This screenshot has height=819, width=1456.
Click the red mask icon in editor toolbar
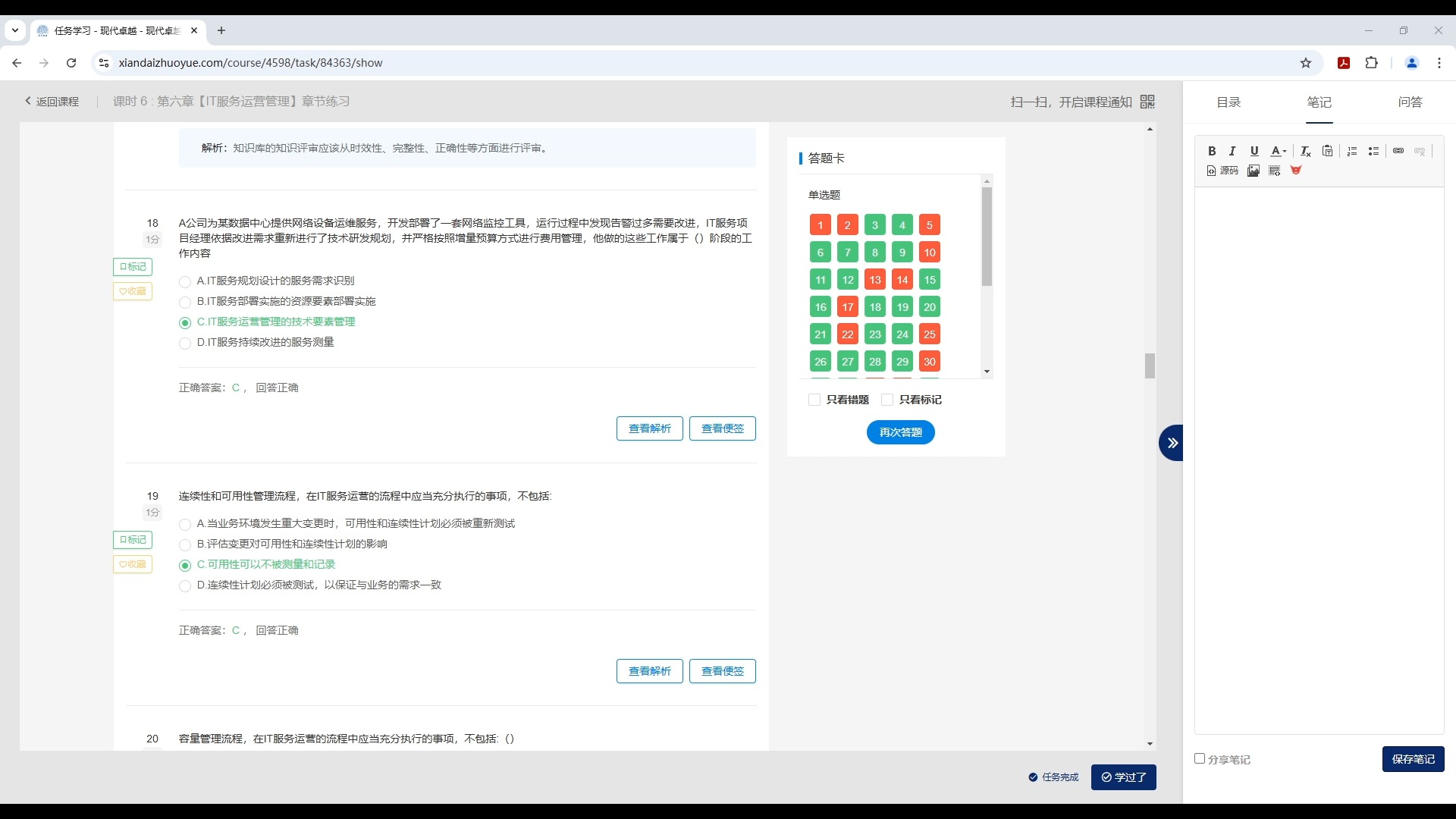(x=1296, y=171)
